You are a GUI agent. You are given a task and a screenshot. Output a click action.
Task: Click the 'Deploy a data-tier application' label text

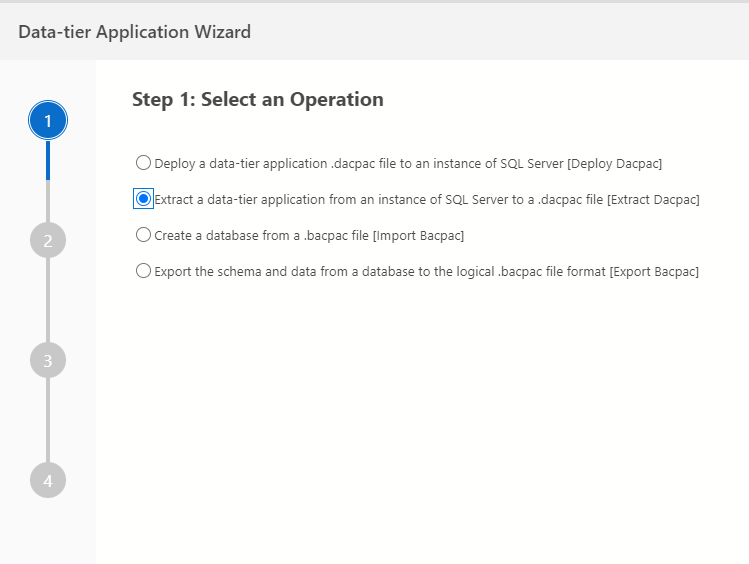click(x=408, y=163)
